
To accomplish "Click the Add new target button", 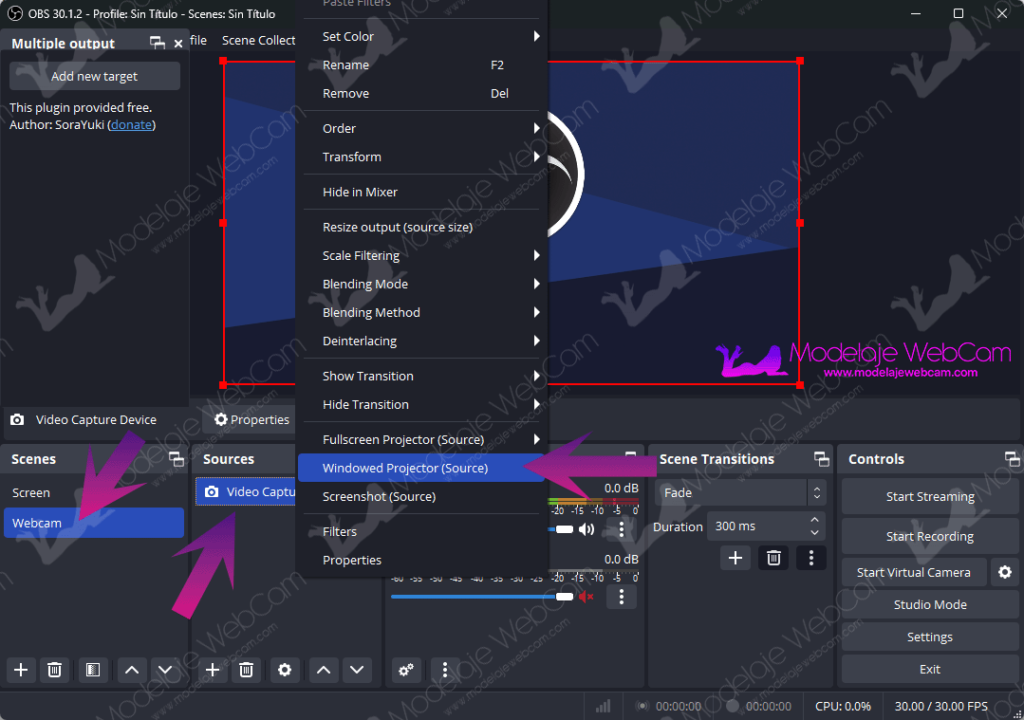I will pos(95,76).
